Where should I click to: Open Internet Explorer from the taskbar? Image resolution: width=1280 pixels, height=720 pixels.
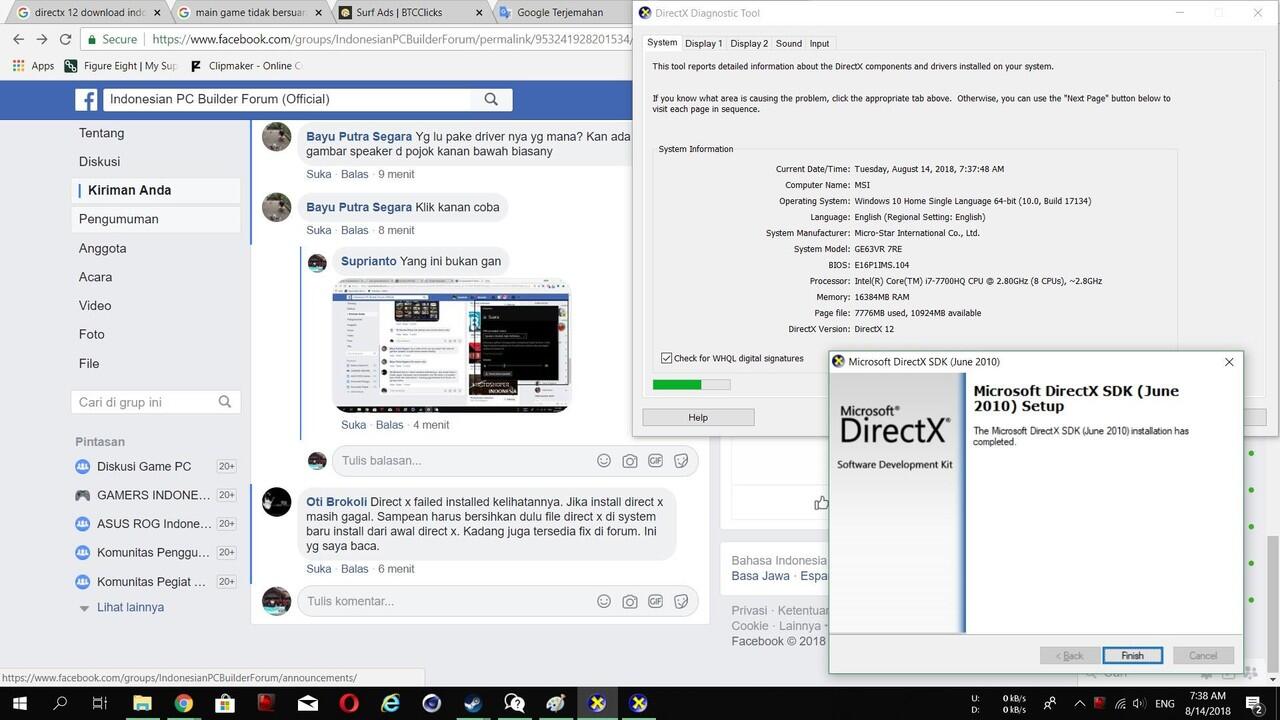390,703
